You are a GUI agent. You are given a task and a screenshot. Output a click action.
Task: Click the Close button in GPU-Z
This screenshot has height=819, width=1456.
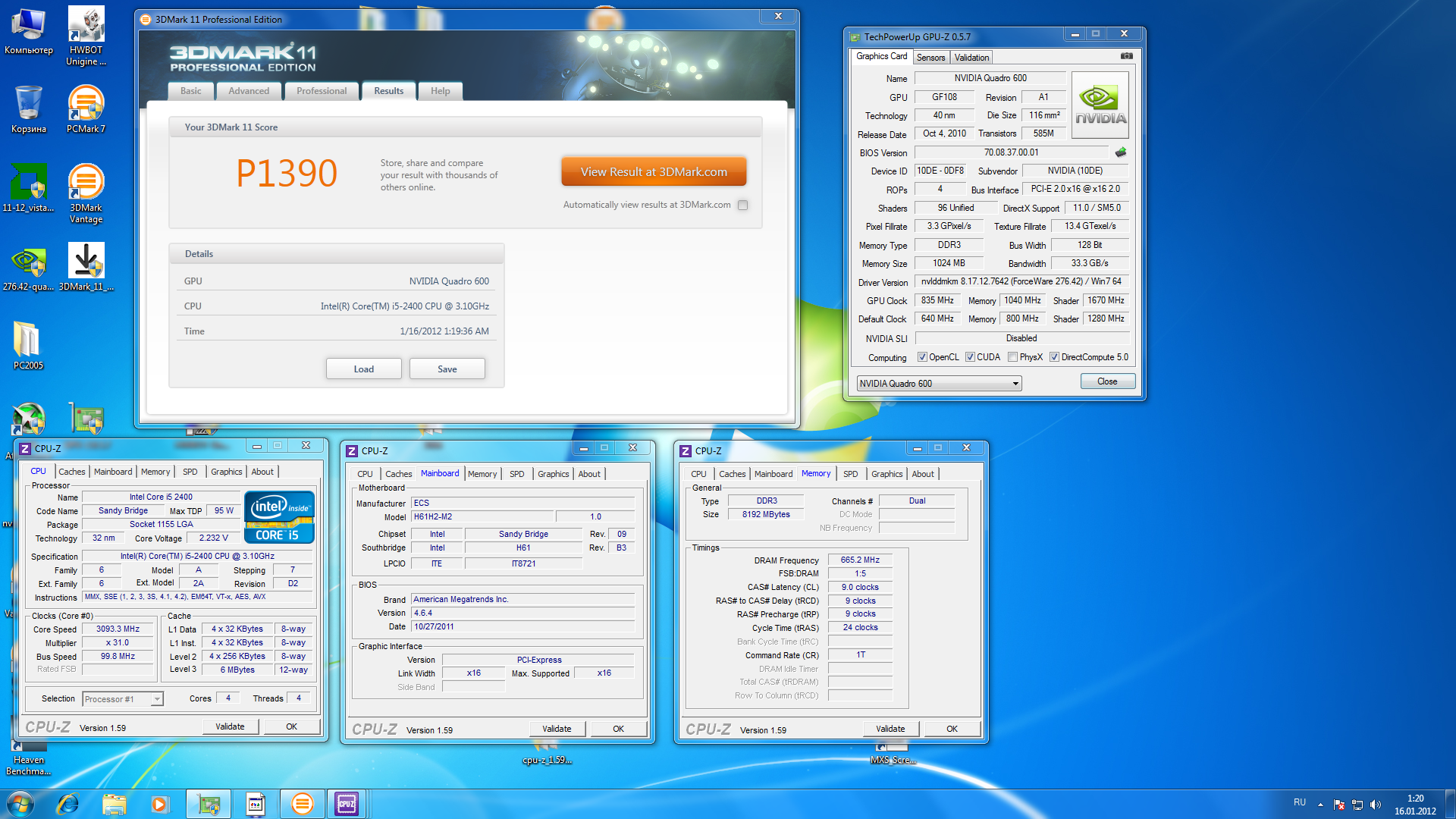point(1107,381)
